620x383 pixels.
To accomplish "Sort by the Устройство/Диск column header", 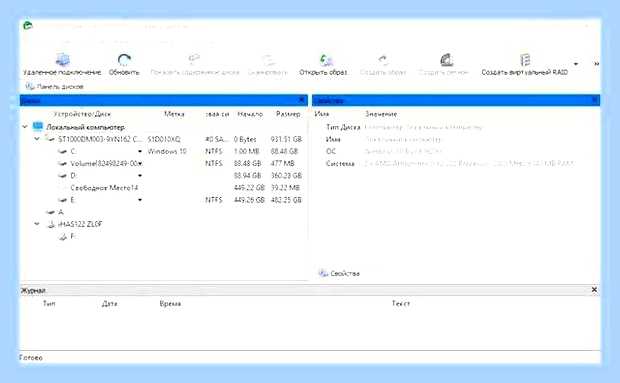I will (82, 114).
